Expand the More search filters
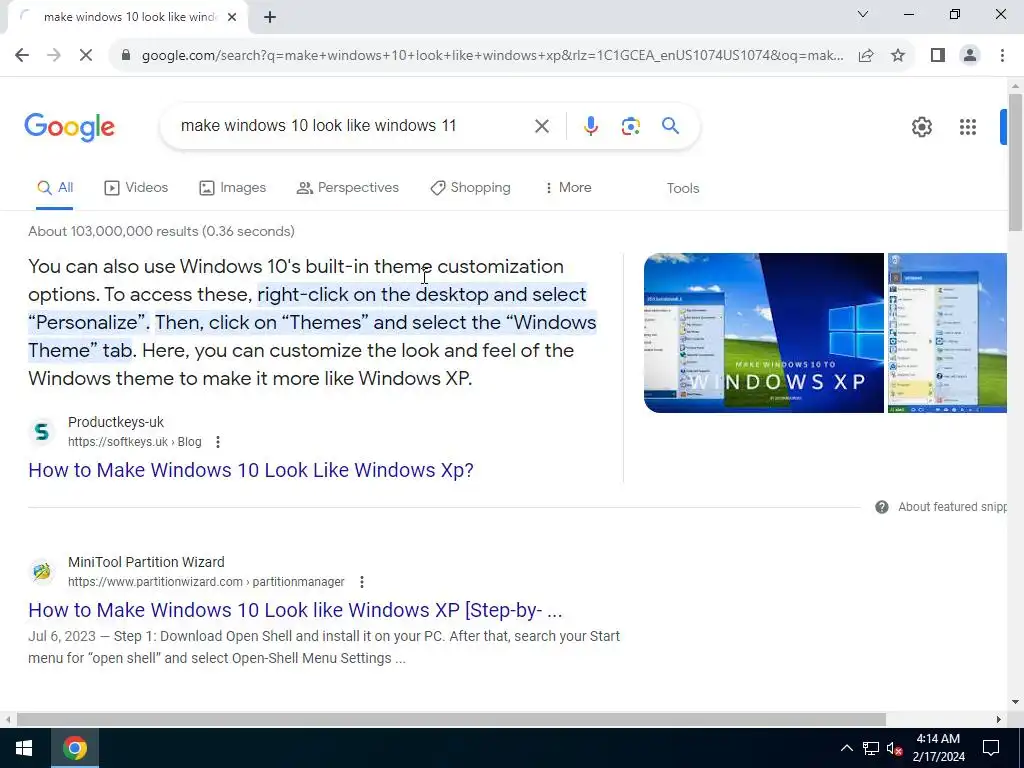 (568, 187)
